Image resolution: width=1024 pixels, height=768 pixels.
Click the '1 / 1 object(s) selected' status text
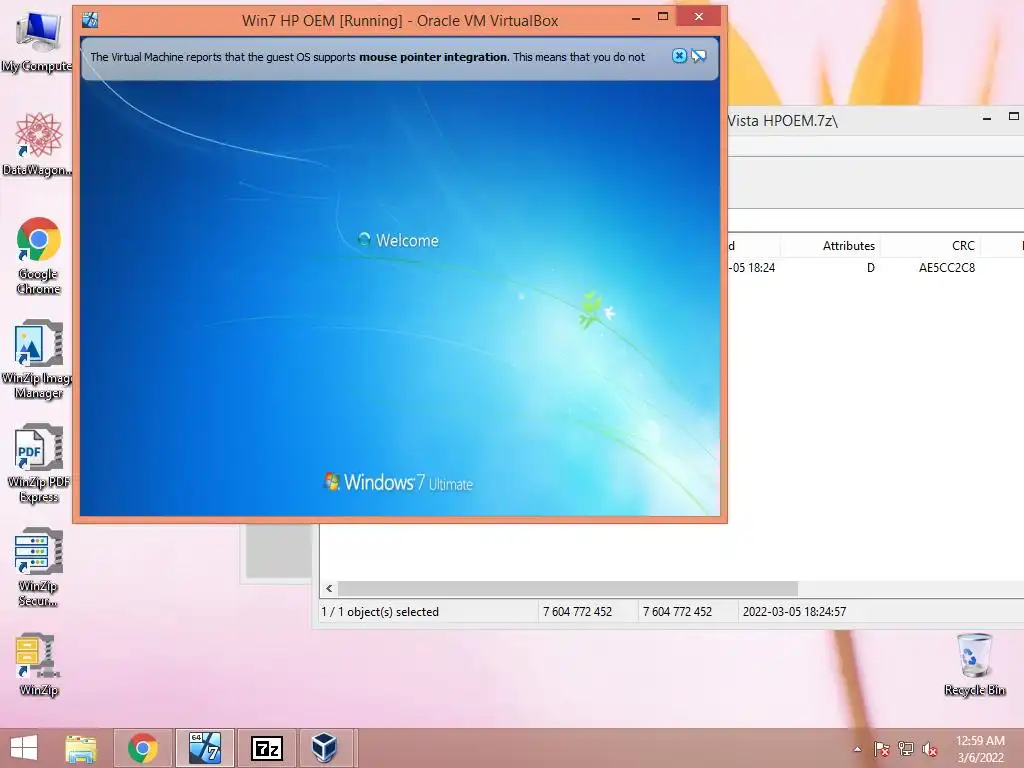coord(380,612)
